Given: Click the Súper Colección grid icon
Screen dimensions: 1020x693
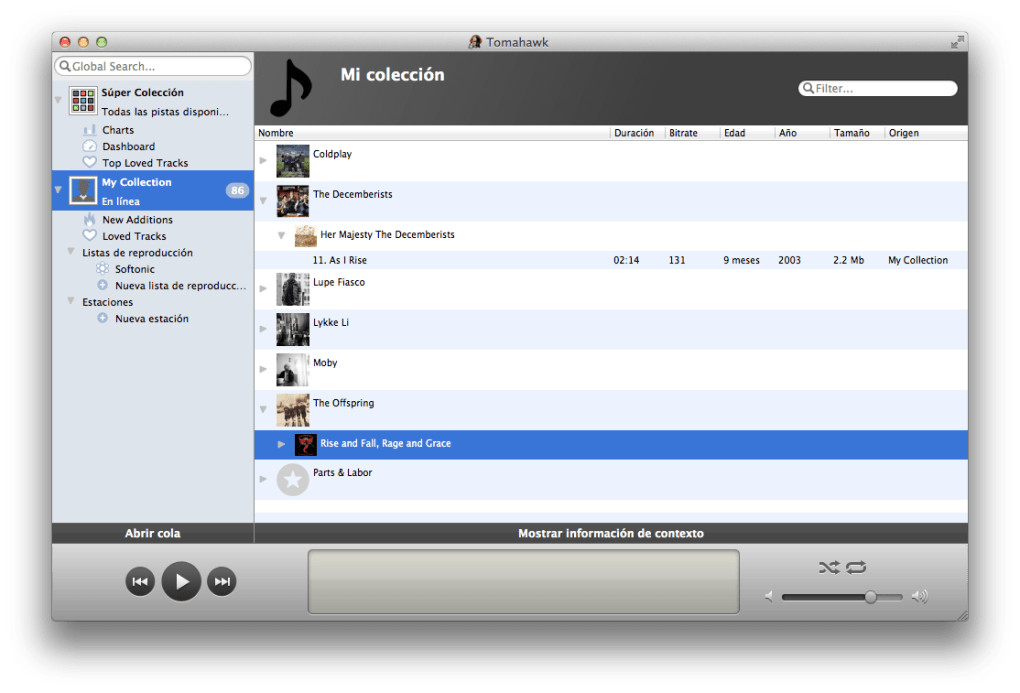Looking at the screenshot, I should (x=83, y=100).
